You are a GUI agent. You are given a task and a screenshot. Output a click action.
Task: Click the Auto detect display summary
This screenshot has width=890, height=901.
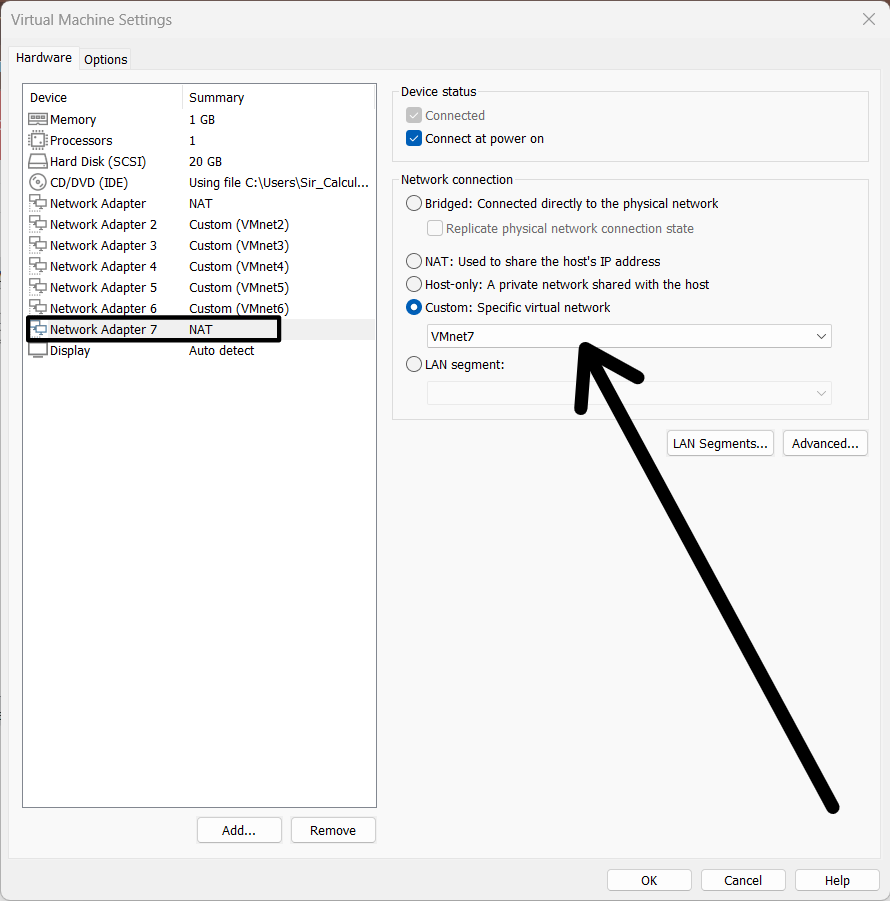pyautogui.click(x=221, y=351)
